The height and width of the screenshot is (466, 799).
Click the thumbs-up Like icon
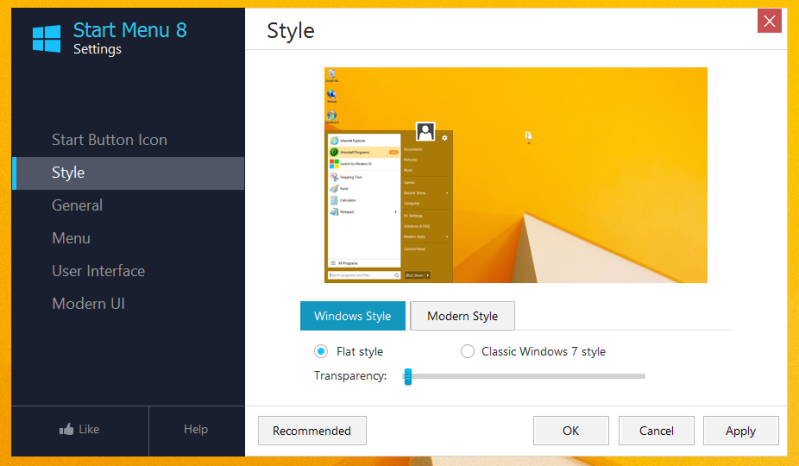(67, 429)
